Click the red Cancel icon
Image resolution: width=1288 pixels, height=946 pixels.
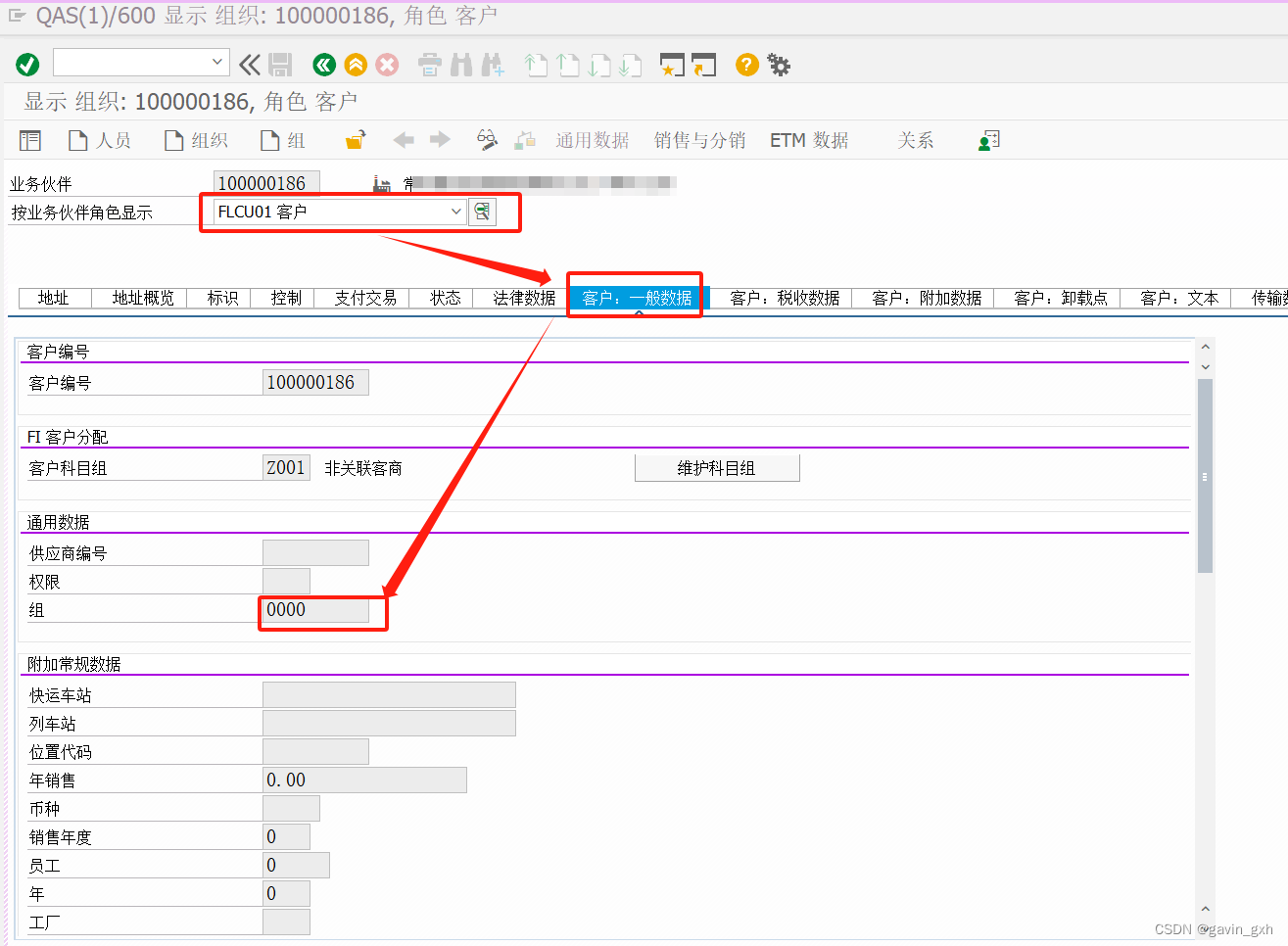[388, 65]
